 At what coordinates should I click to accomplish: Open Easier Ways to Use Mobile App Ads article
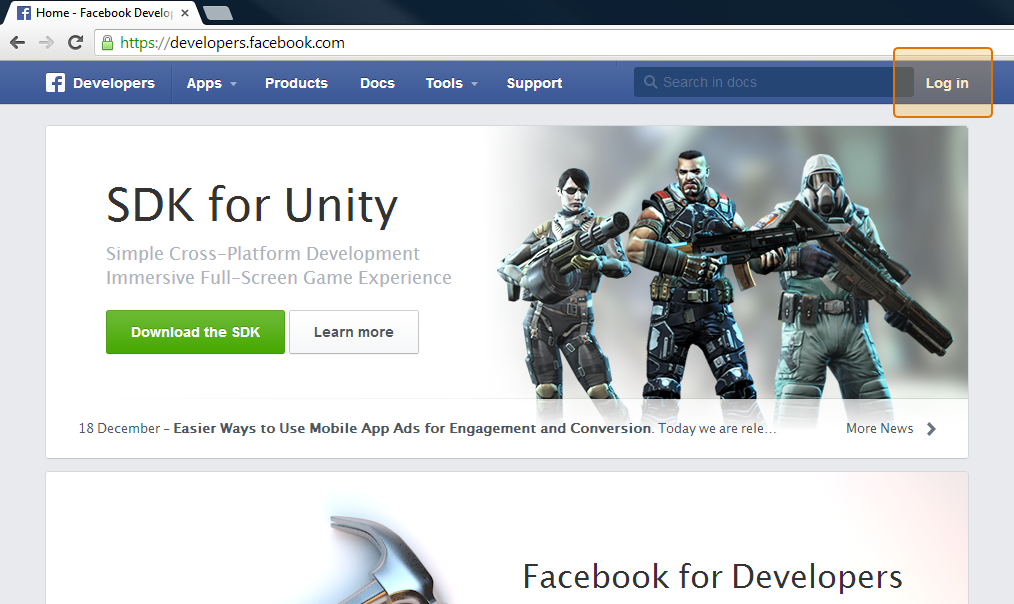(x=412, y=428)
